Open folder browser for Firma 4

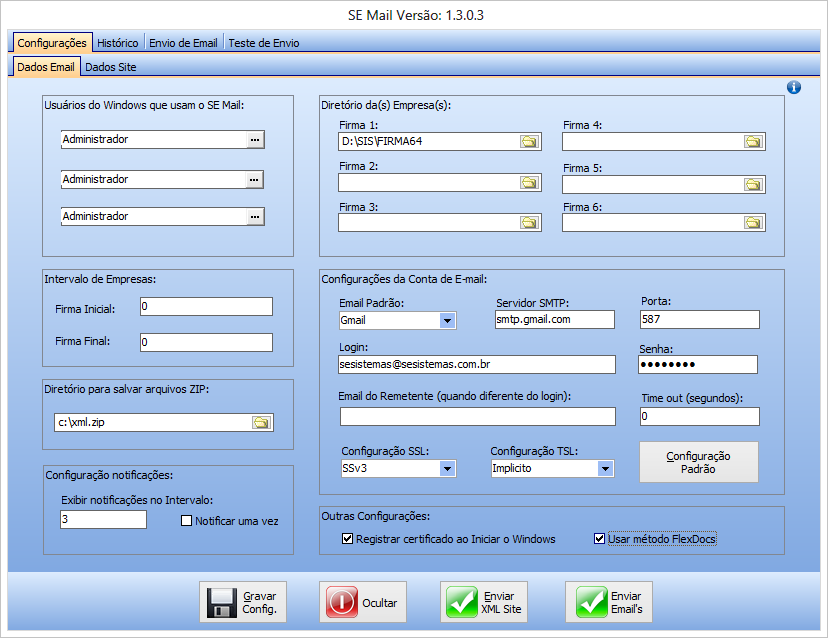(752, 142)
